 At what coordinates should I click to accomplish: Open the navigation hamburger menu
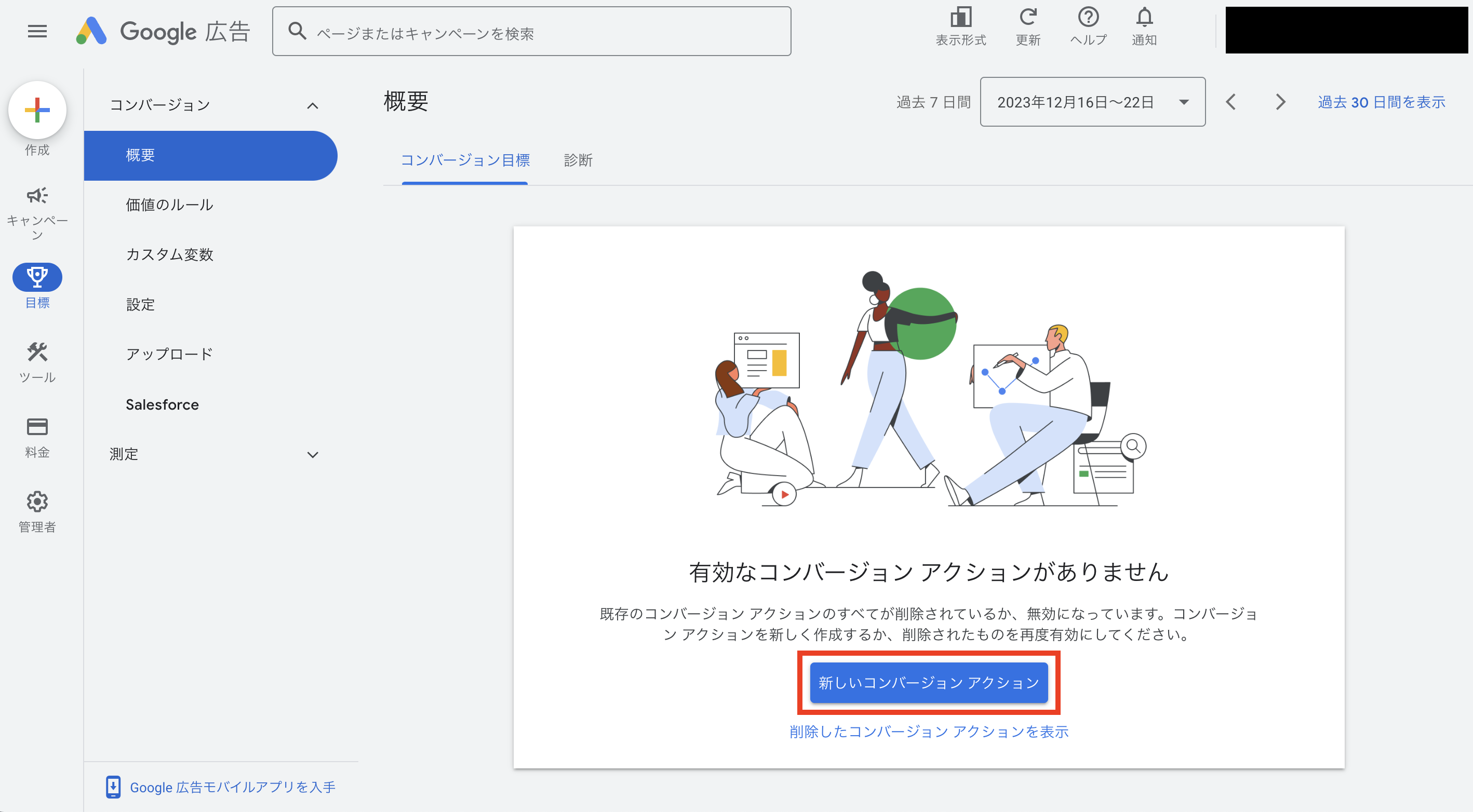pos(36,31)
